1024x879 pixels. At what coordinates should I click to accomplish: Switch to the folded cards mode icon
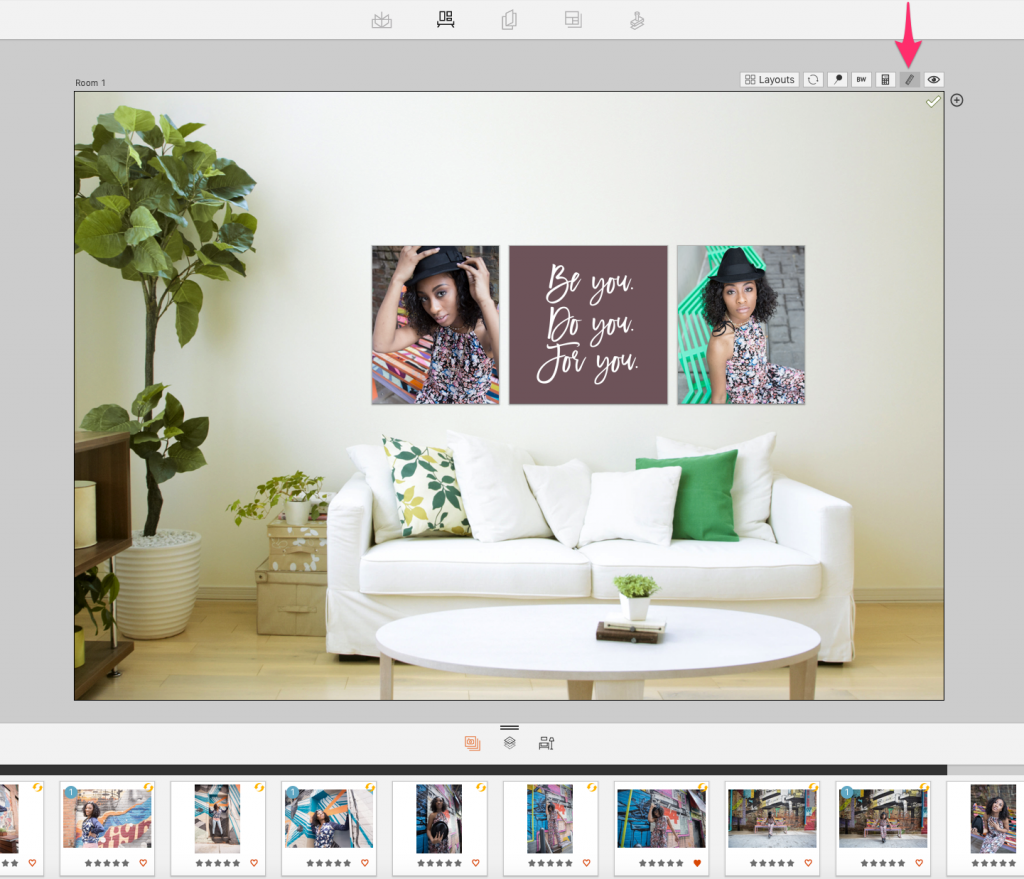tap(509, 20)
